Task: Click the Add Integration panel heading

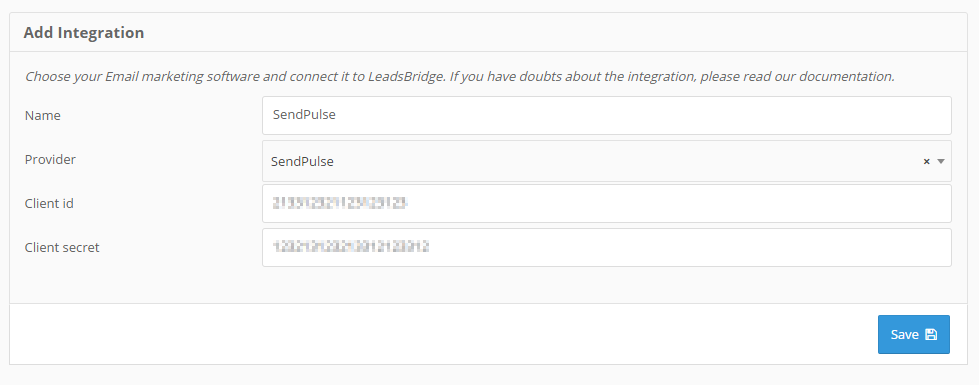Action: [x=84, y=32]
